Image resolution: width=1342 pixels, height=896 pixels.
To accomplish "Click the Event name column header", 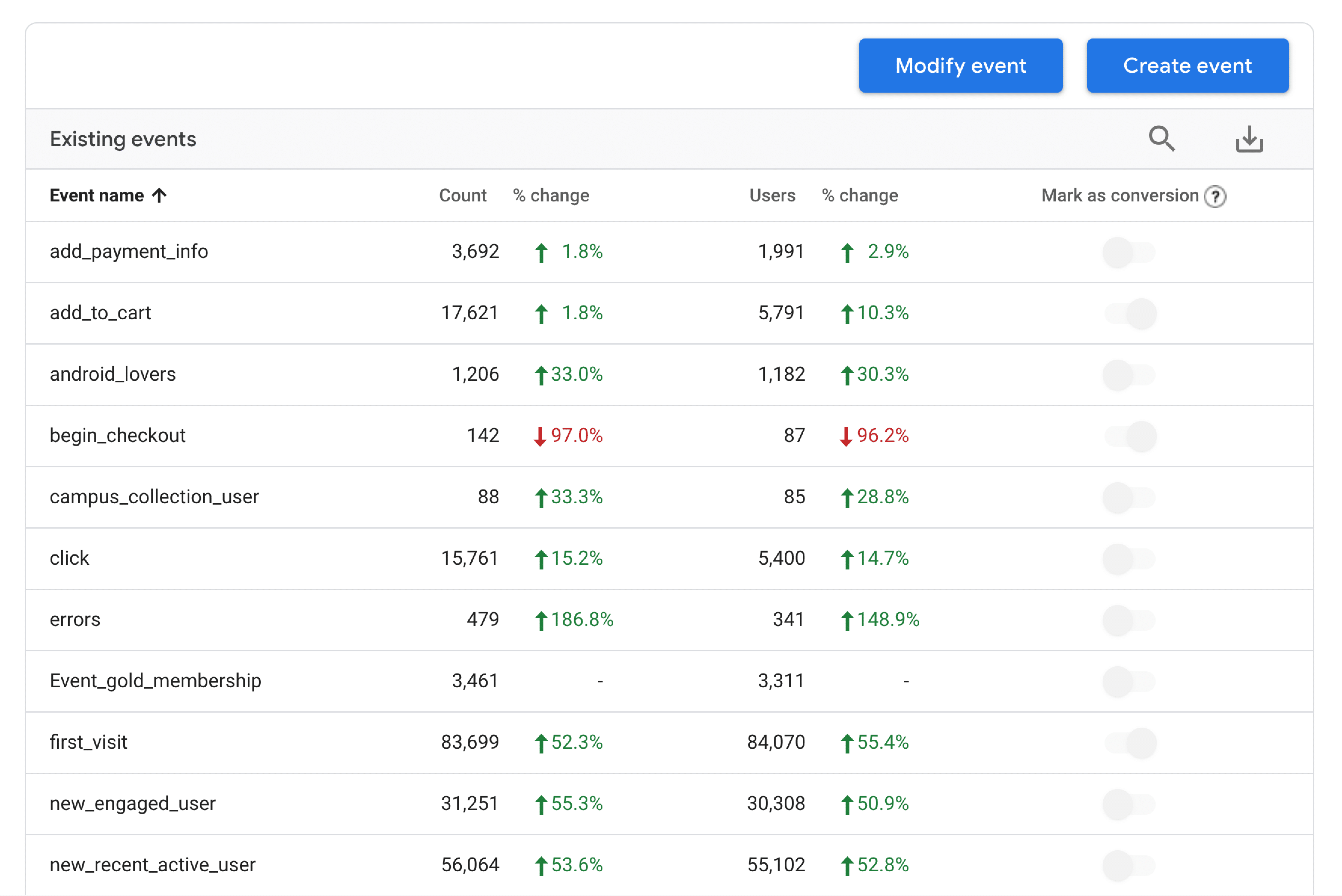I will pyautogui.click(x=97, y=195).
